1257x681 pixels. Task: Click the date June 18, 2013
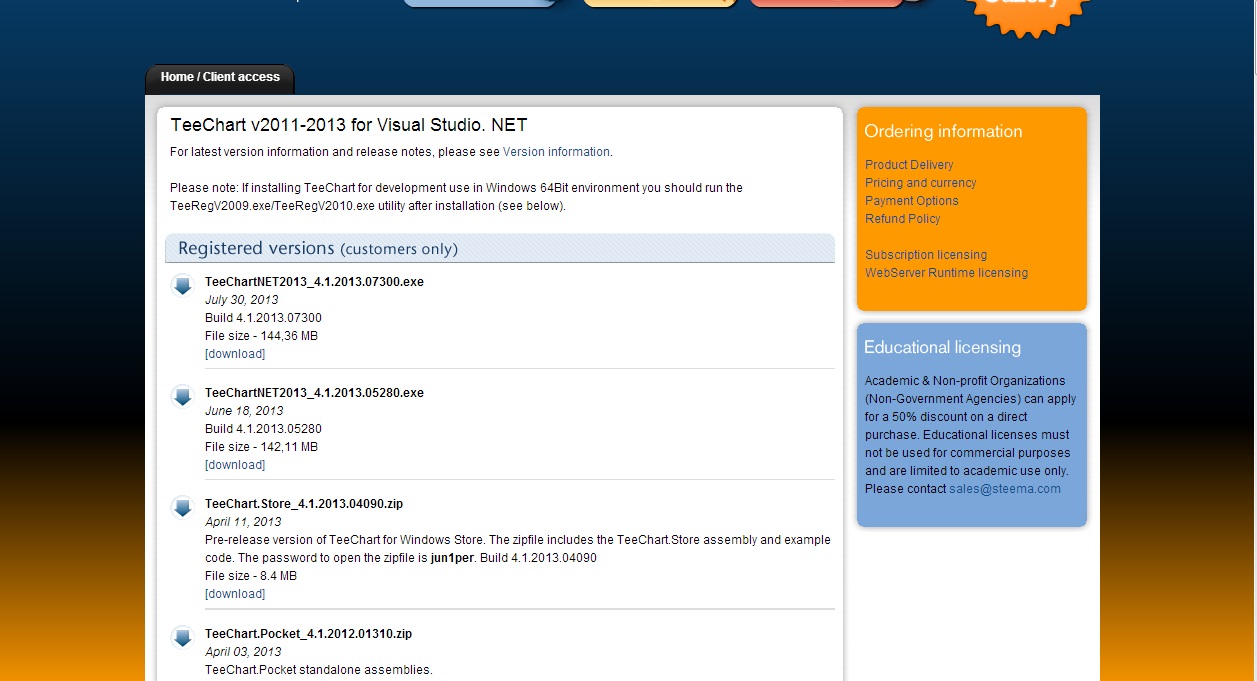pyautogui.click(x=244, y=411)
